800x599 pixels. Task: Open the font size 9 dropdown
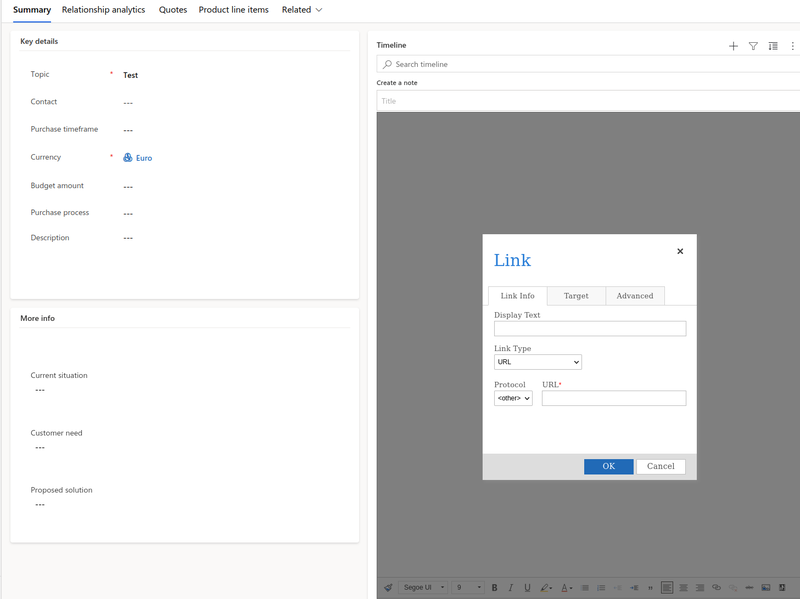click(468, 588)
